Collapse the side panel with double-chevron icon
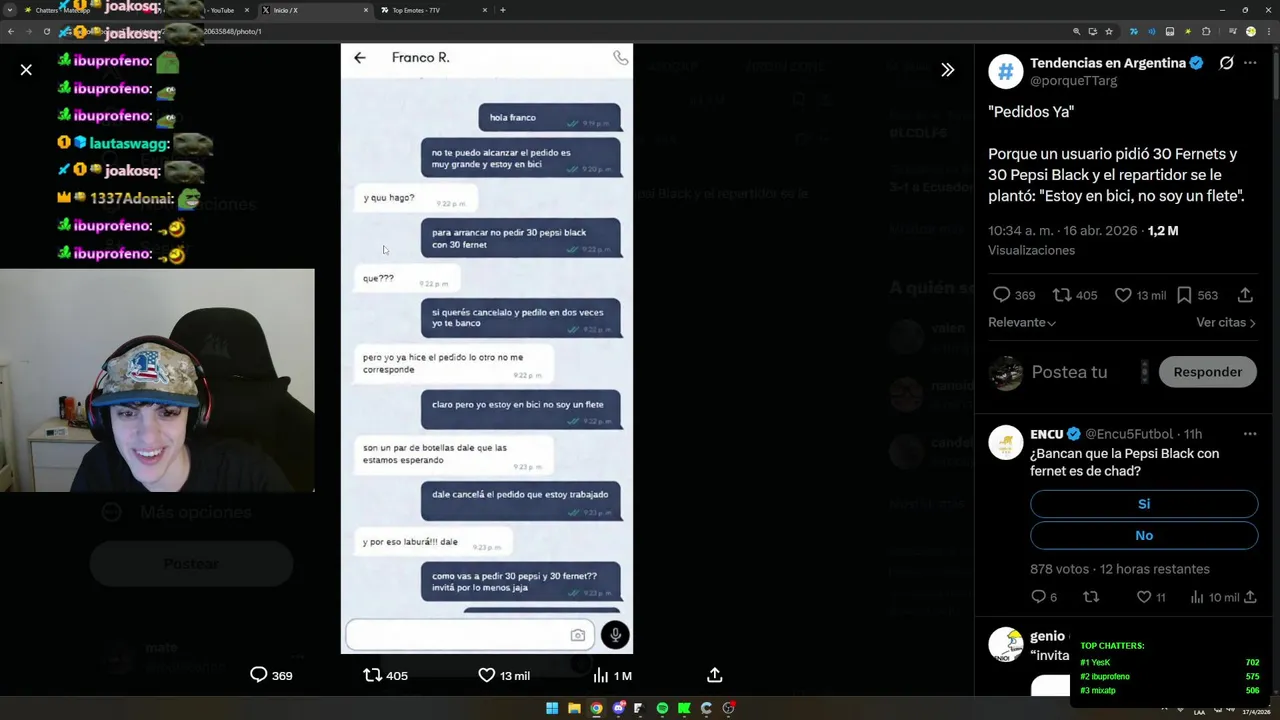 coord(947,70)
